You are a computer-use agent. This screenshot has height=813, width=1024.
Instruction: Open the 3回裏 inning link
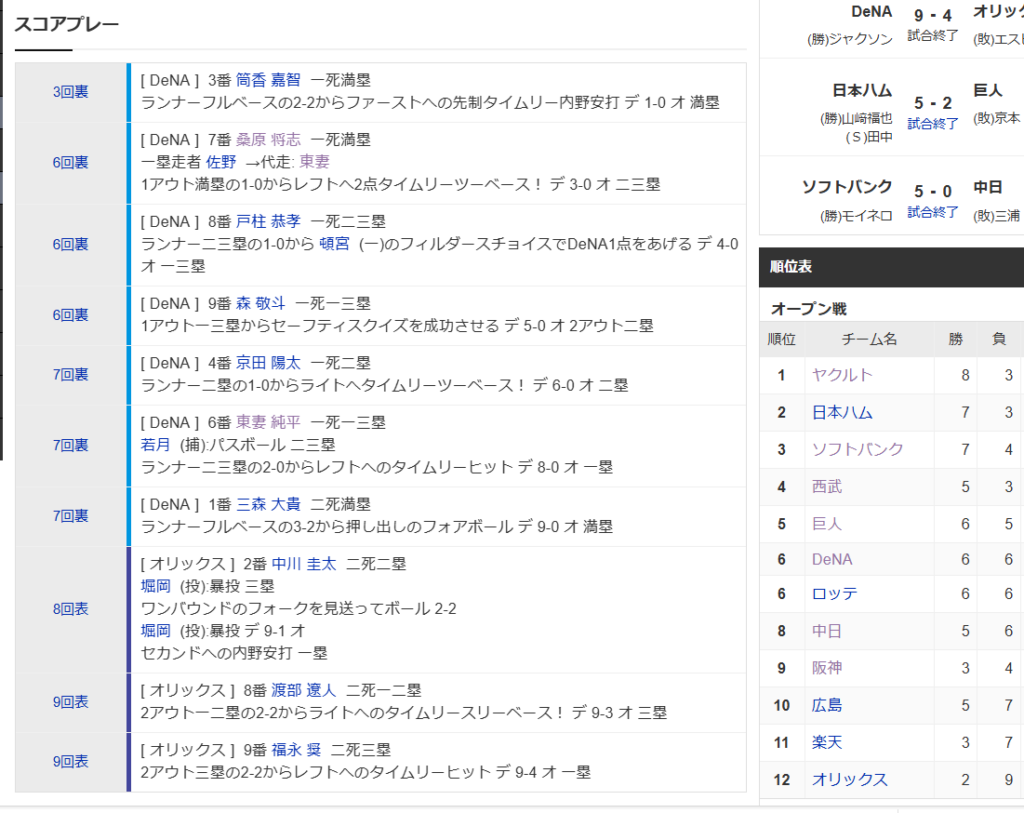71,91
